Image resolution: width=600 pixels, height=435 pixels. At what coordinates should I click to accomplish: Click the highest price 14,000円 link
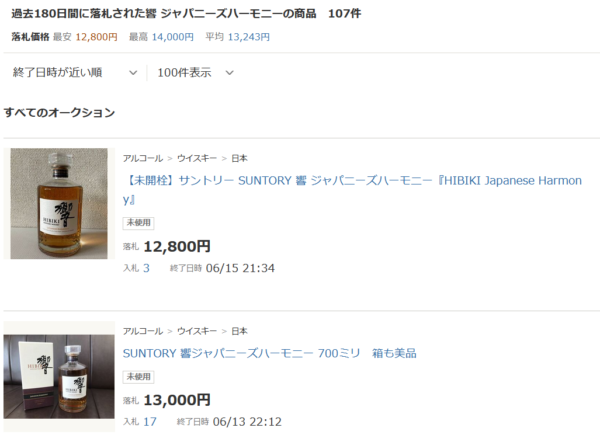coord(173,37)
